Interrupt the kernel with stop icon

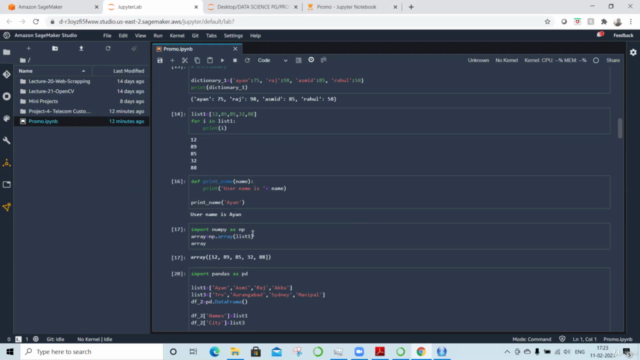[235, 60]
